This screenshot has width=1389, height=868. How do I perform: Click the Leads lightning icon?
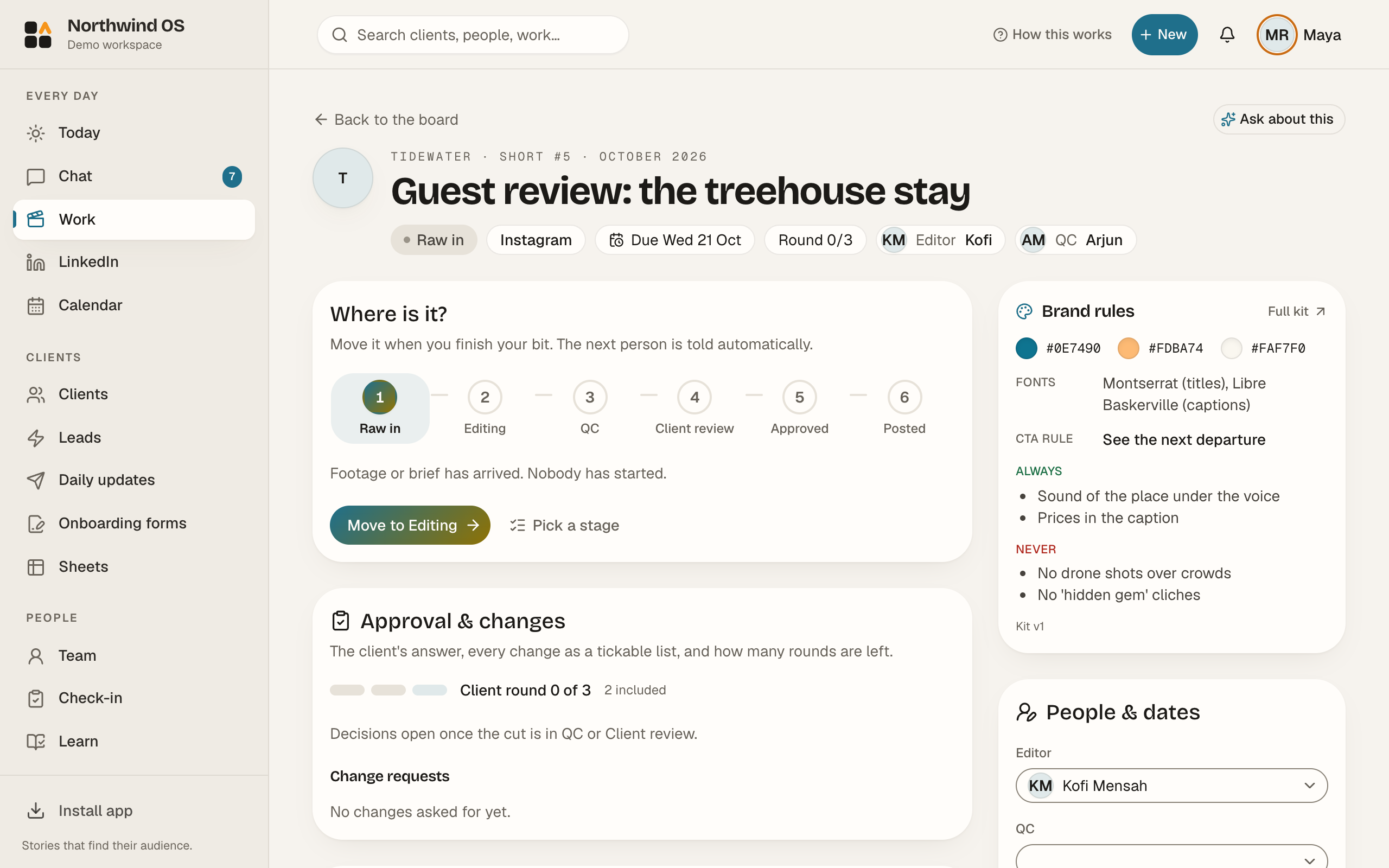(36, 438)
